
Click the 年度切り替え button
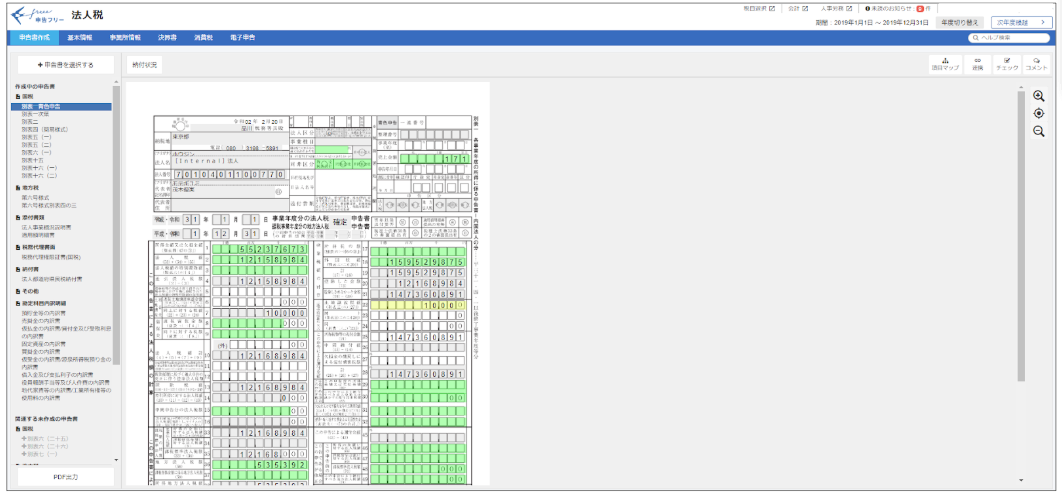(960, 22)
